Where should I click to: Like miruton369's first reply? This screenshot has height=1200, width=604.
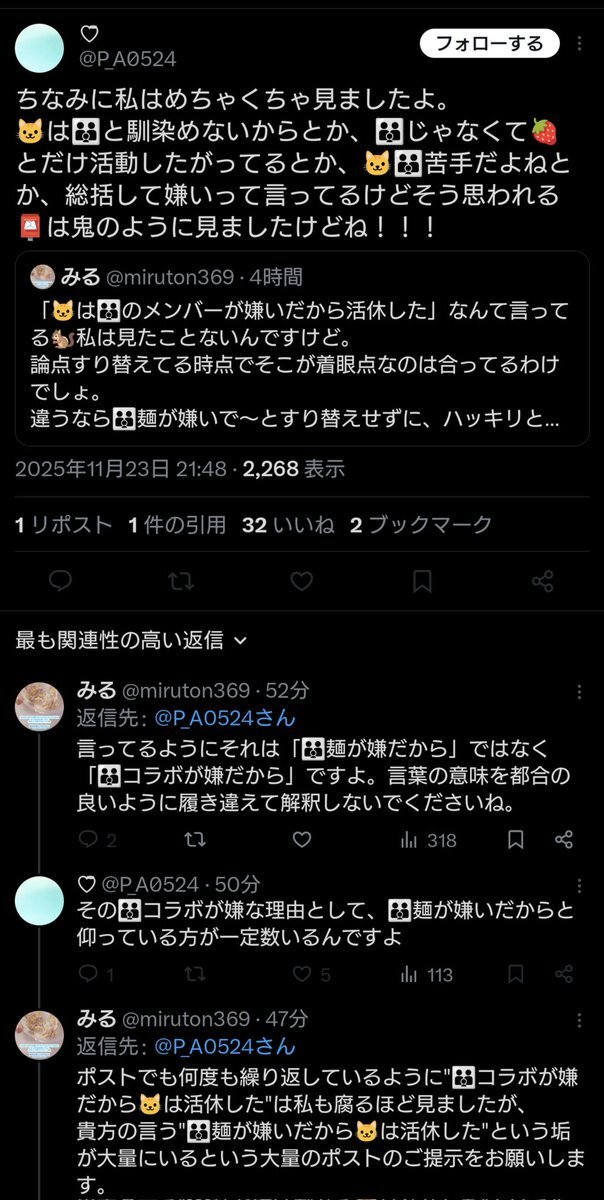301,840
